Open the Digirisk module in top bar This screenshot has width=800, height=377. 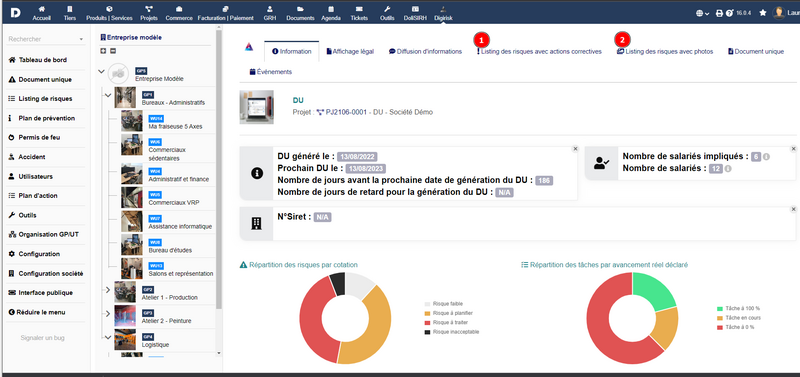[x=443, y=13]
